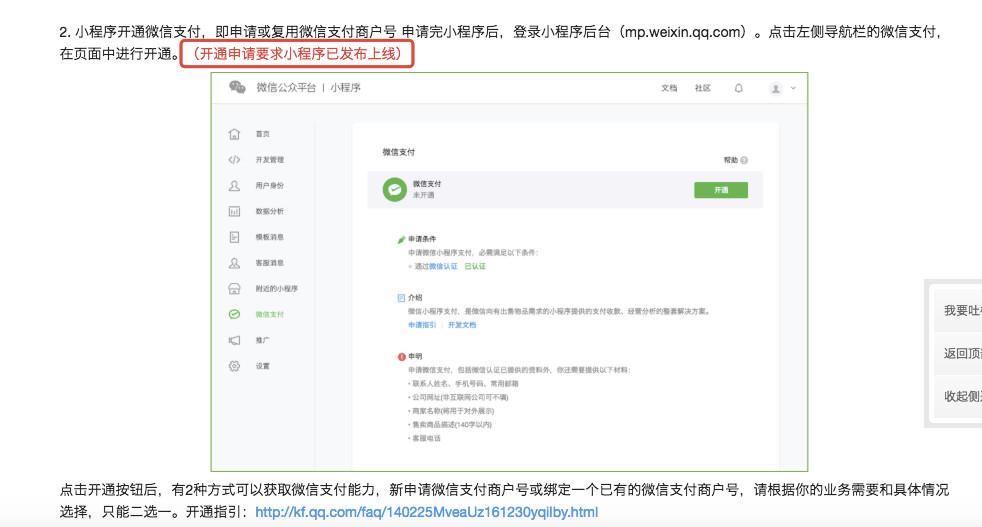
Task: Open the 申请指引 link
Action: tap(421, 325)
